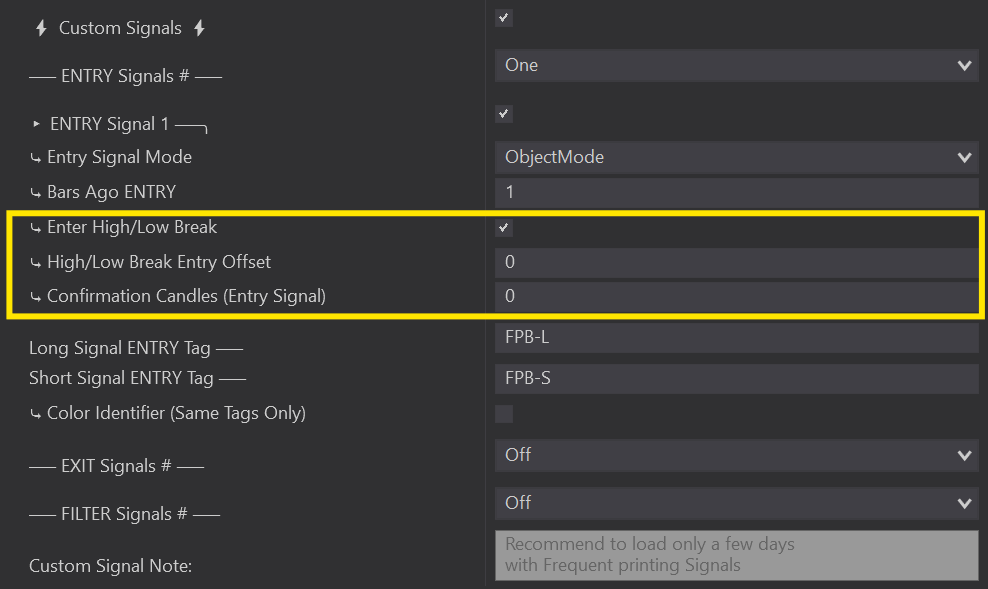Screen dimensions: 988x589
Task: Click the arrow icon beside Enter High/Low Break
Action: 36,228
